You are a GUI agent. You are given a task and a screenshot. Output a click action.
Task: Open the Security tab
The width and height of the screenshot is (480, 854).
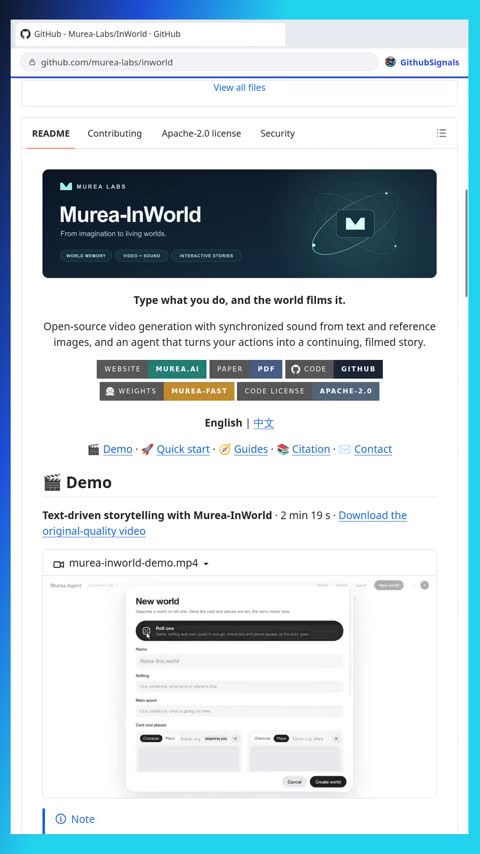(x=277, y=133)
